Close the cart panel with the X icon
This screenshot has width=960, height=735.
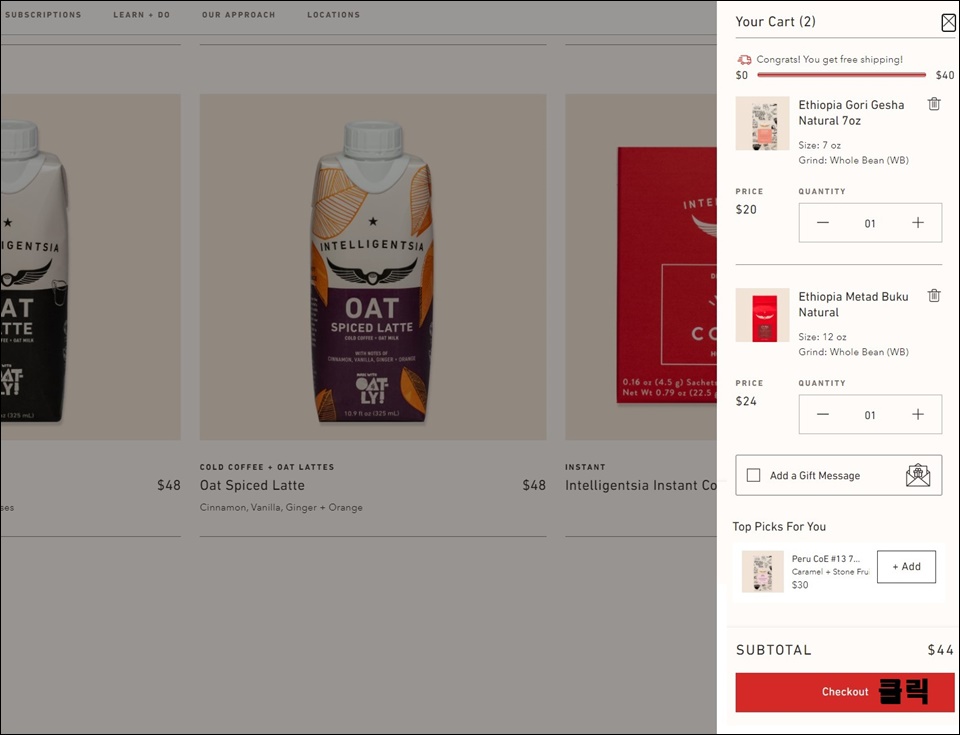click(948, 23)
